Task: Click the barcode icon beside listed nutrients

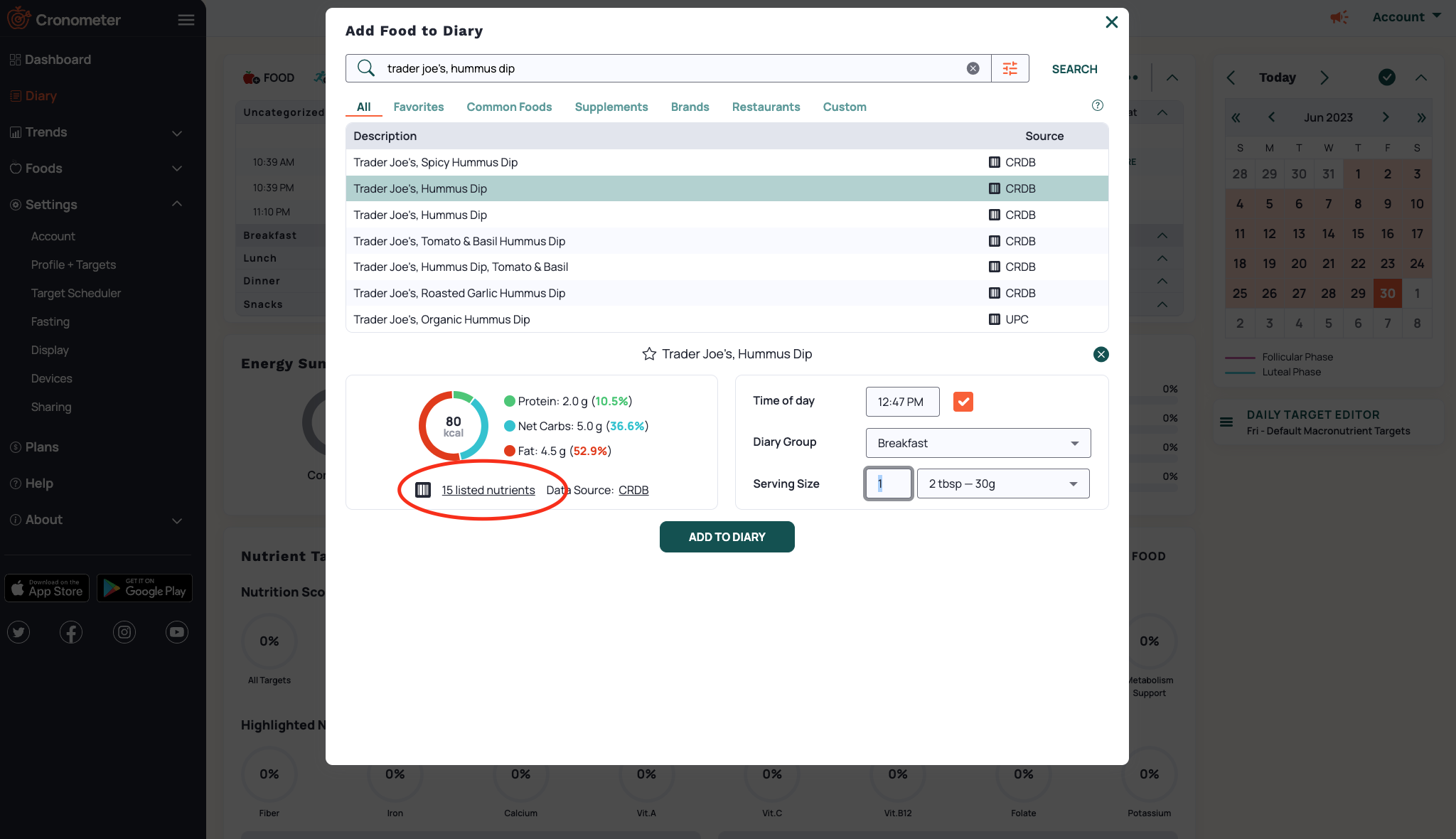Action: click(423, 490)
